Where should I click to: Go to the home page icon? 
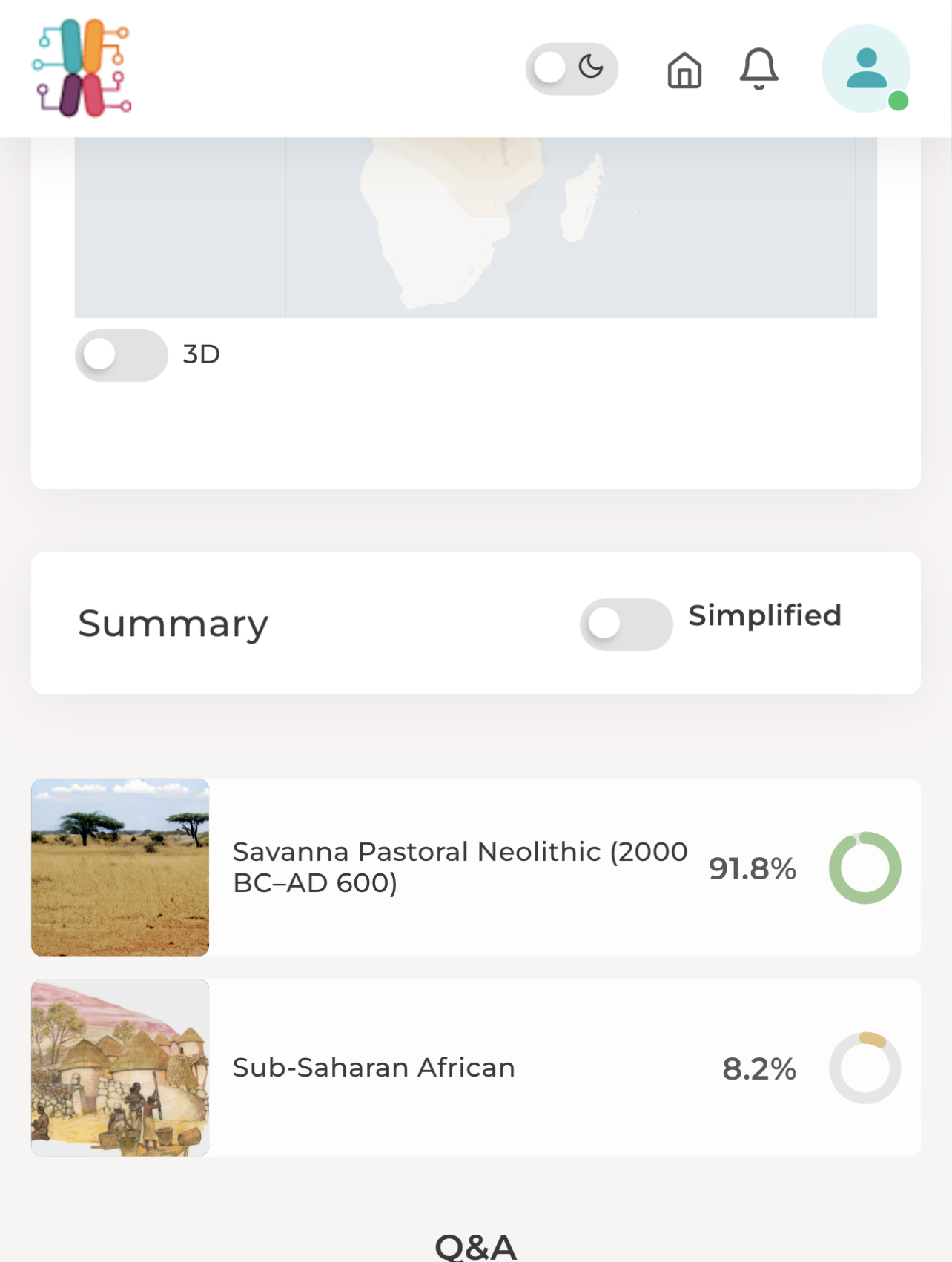tap(684, 70)
